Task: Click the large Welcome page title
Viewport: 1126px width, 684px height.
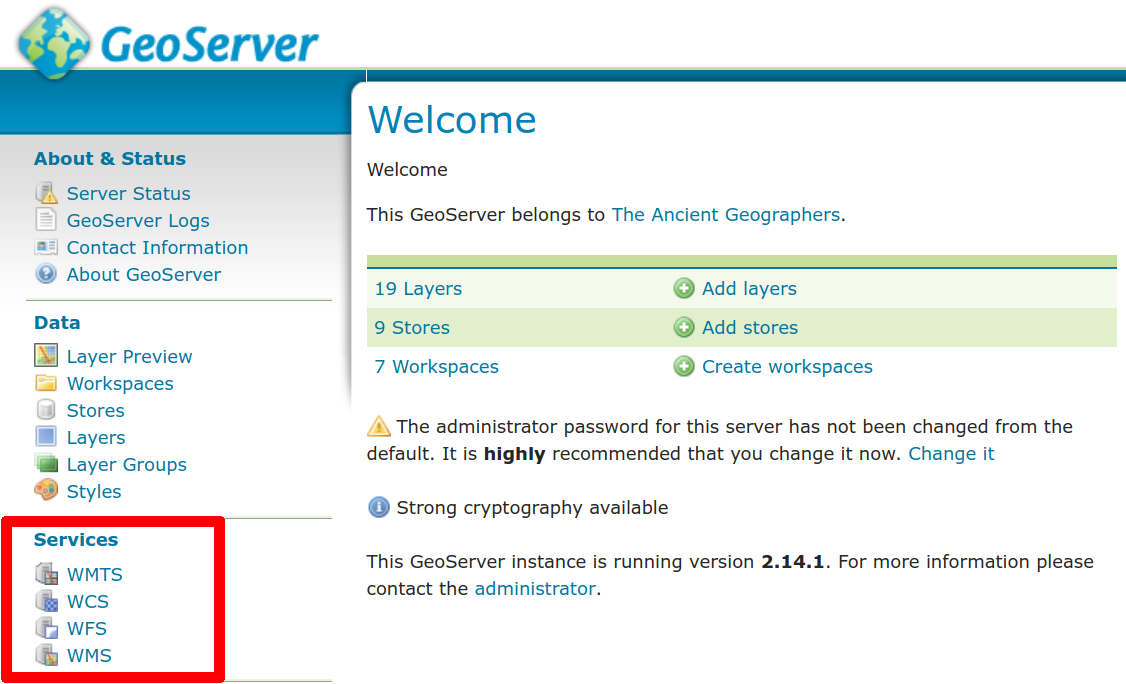Action: [452, 119]
